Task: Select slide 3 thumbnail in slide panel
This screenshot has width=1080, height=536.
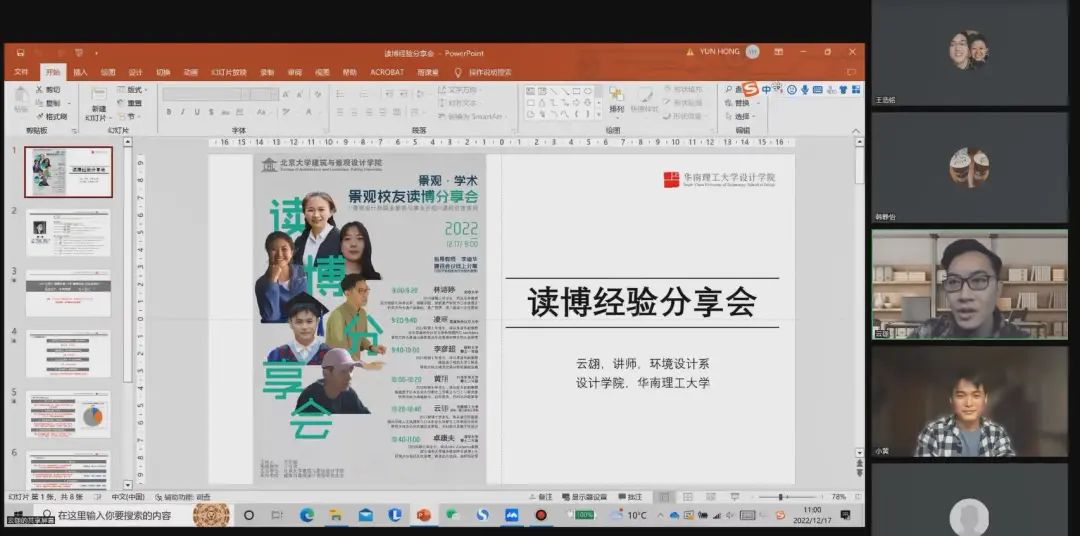Action: 68,292
